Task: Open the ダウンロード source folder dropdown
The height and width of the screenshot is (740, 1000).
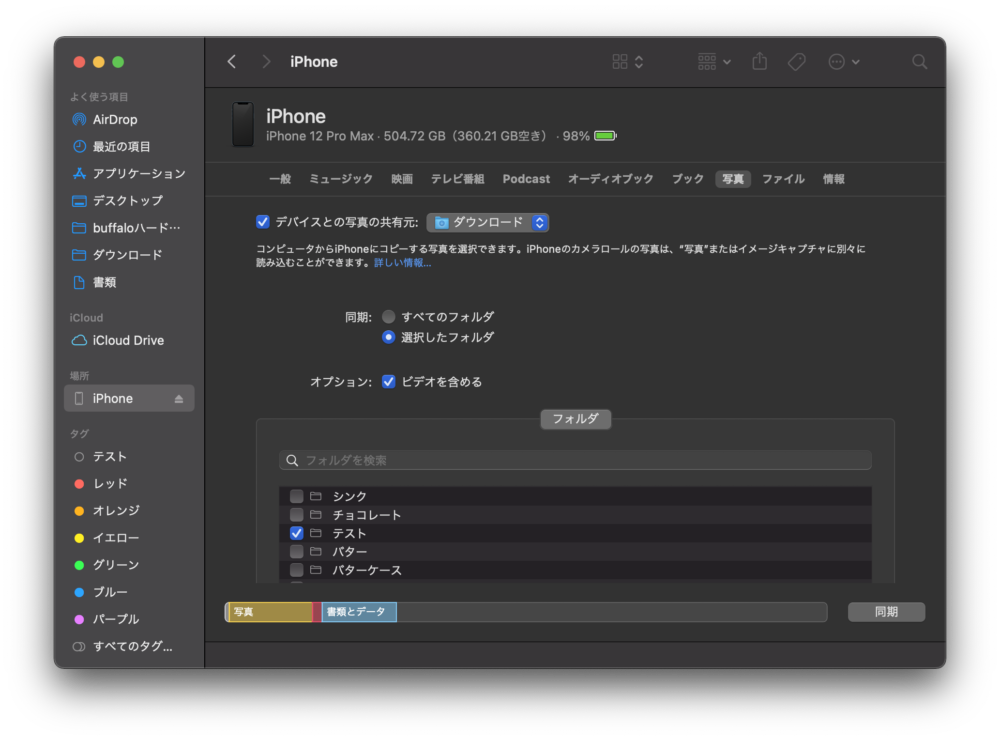Action: 488,222
